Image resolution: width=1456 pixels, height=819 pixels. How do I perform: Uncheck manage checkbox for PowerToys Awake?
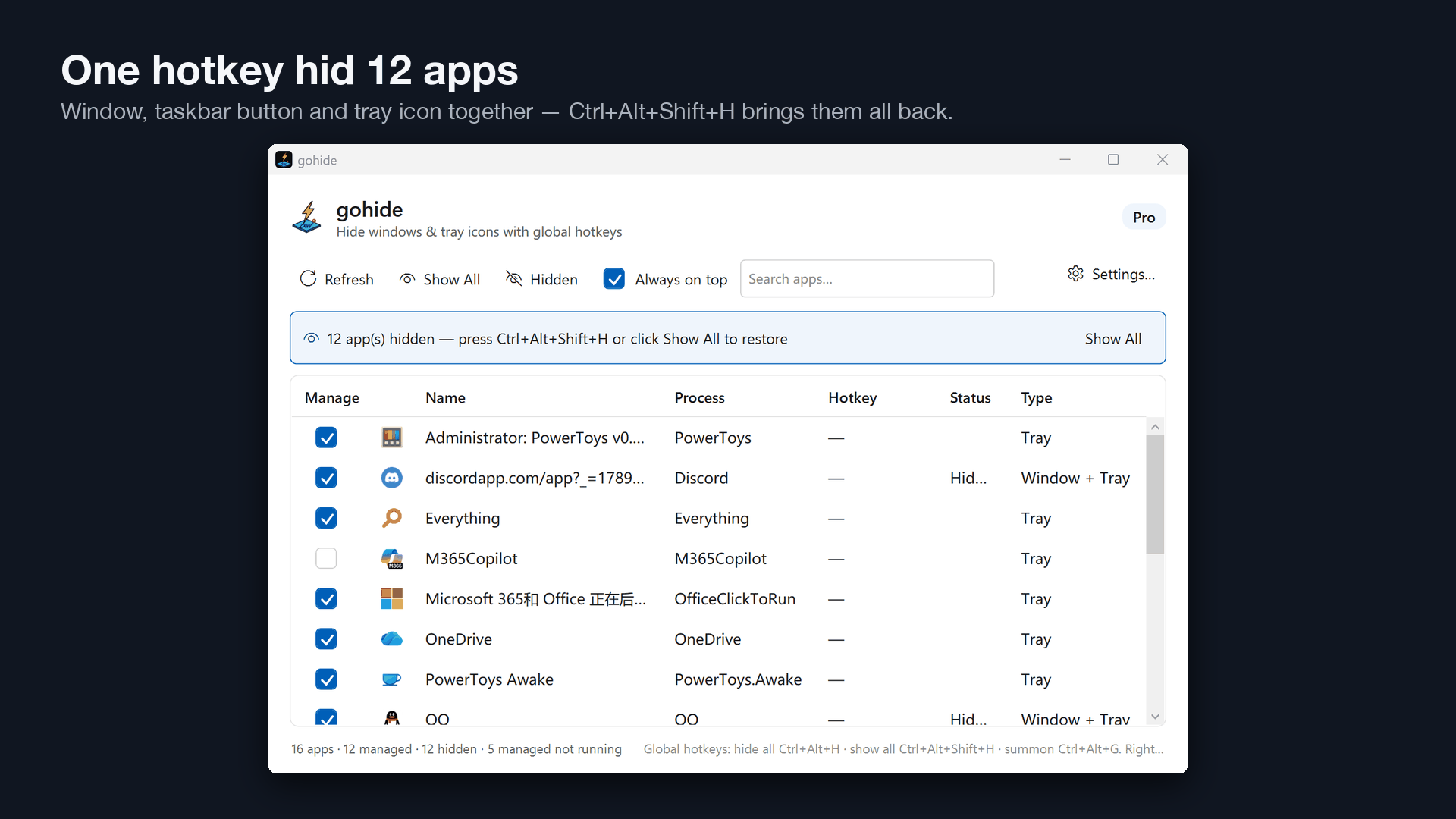click(x=326, y=679)
